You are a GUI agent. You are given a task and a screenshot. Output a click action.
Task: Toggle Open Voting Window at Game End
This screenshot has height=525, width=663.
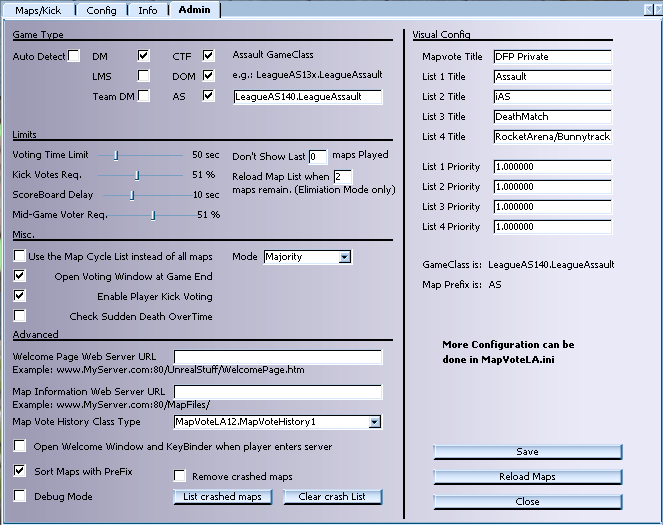(x=19, y=276)
